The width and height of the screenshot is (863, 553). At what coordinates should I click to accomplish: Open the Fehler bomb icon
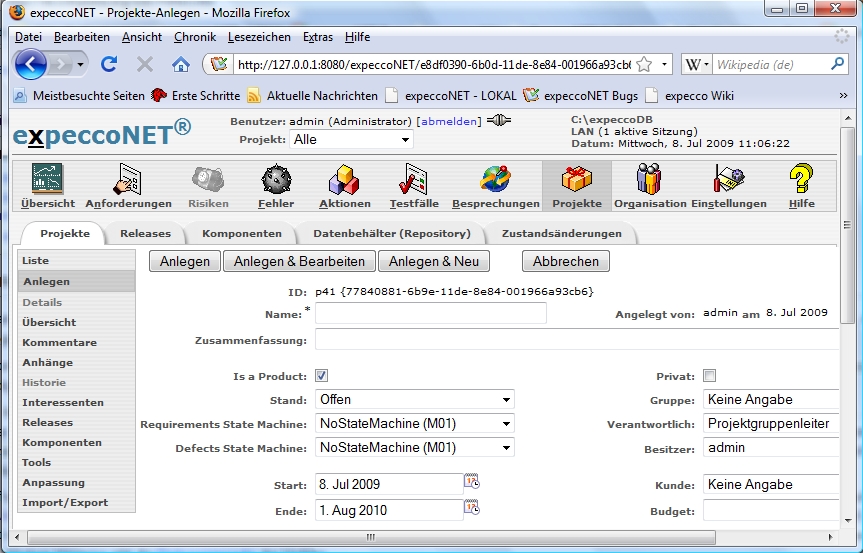[x=276, y=180]
